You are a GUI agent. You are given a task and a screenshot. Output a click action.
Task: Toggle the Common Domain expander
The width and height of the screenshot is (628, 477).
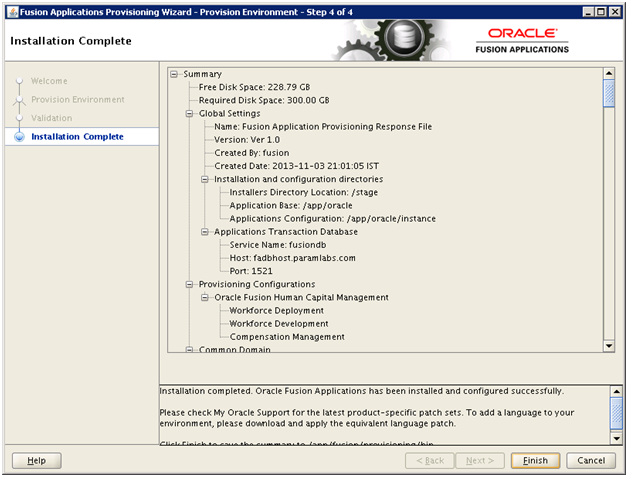click(189, 350)
